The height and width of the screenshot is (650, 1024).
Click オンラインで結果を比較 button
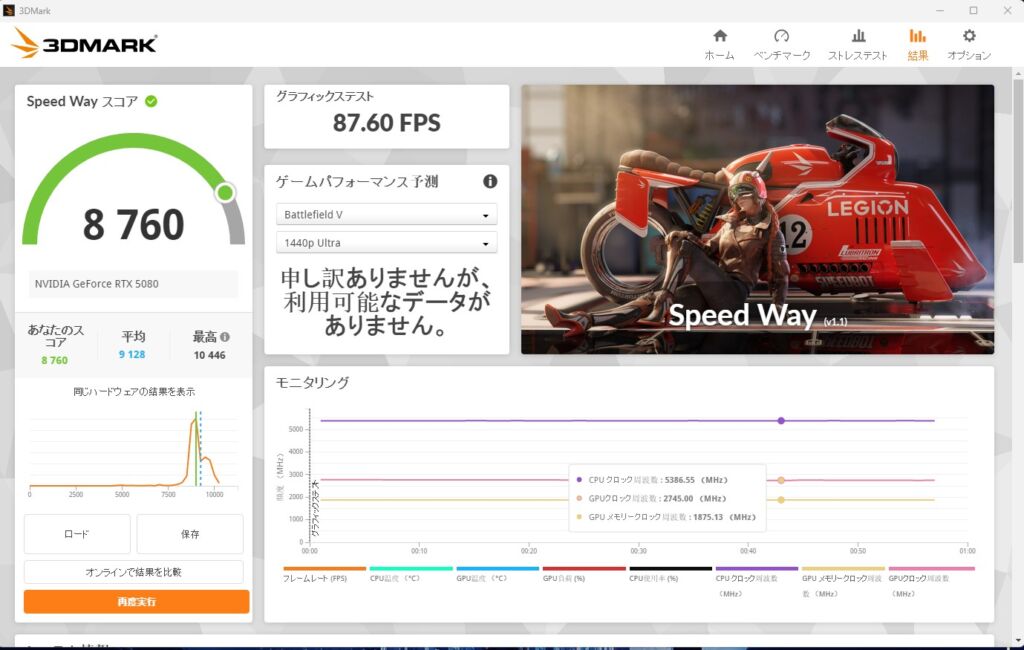(x=134, y=572)
